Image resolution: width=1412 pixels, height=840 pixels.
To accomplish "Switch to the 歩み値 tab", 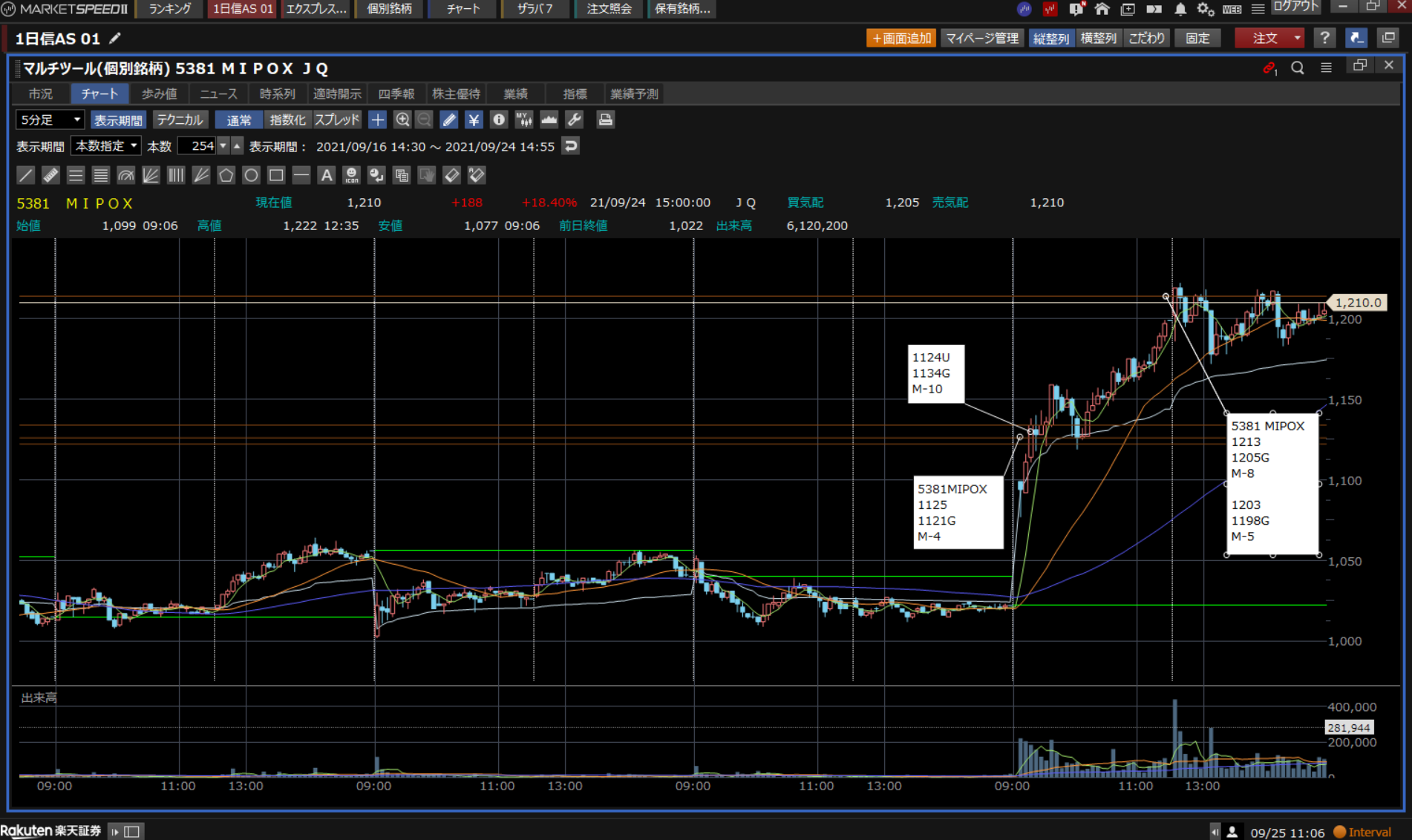I will 159,93.
